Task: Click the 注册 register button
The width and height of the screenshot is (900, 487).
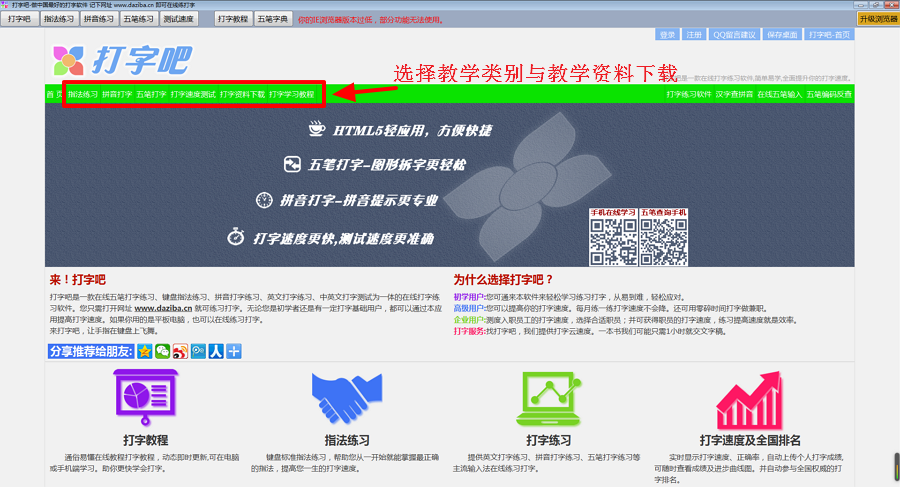Action: 694,34
